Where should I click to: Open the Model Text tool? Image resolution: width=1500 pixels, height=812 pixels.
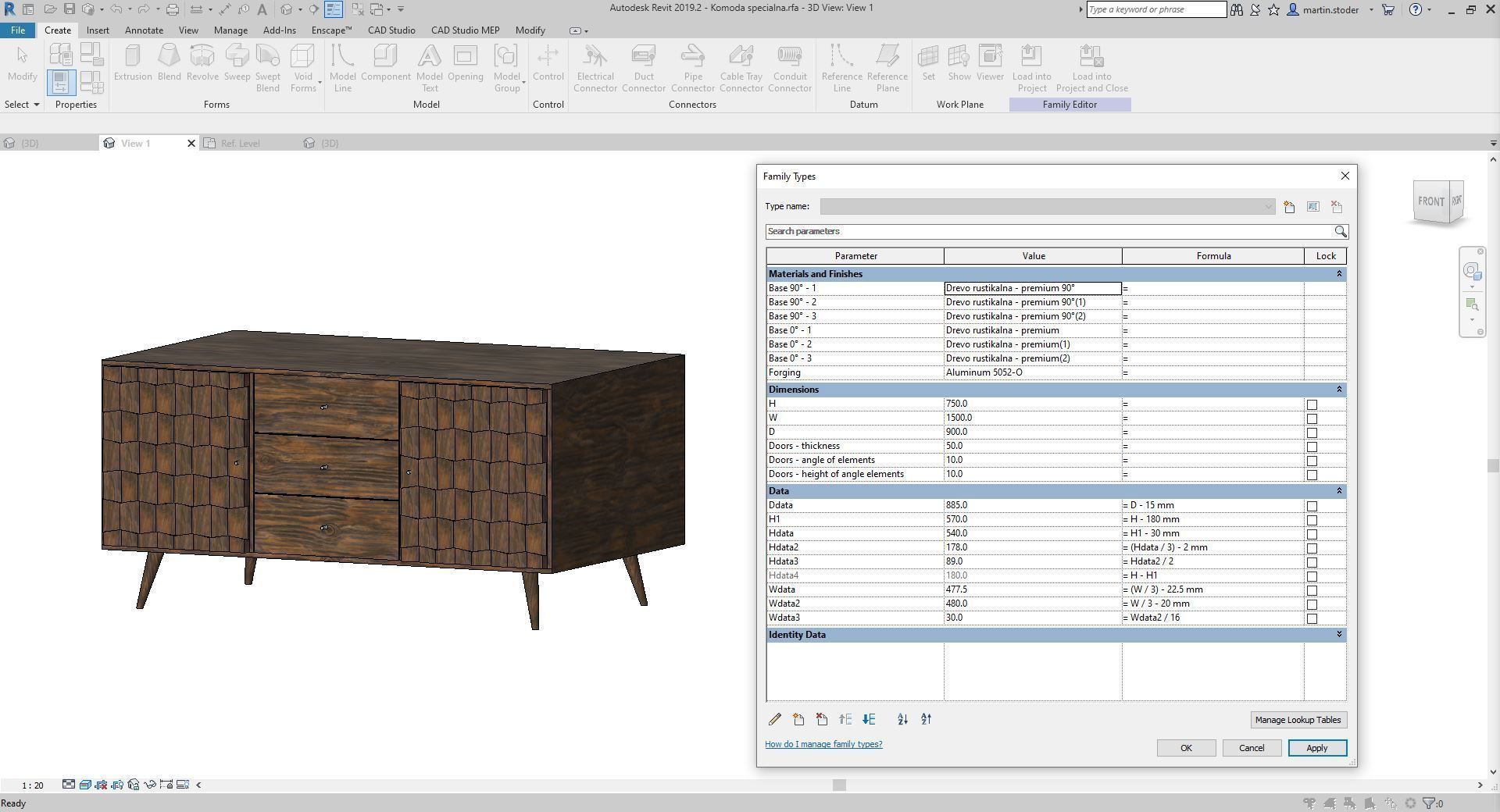429,66
